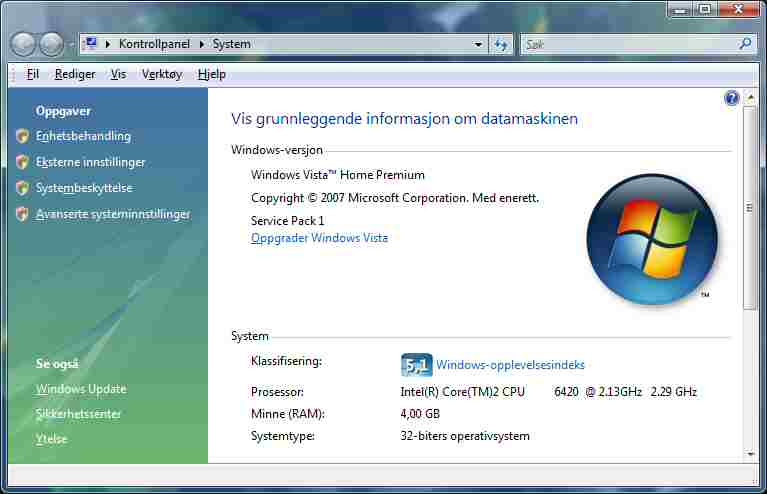This screenshot has width=767, height=494.
Task: Open the Vis menu
Action: [x=118, y=74]
